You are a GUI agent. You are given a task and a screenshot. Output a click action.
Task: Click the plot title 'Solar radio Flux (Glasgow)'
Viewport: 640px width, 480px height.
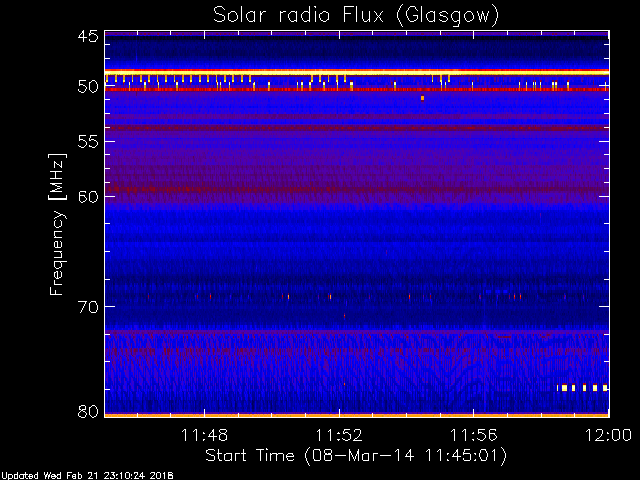coord(356,16)
